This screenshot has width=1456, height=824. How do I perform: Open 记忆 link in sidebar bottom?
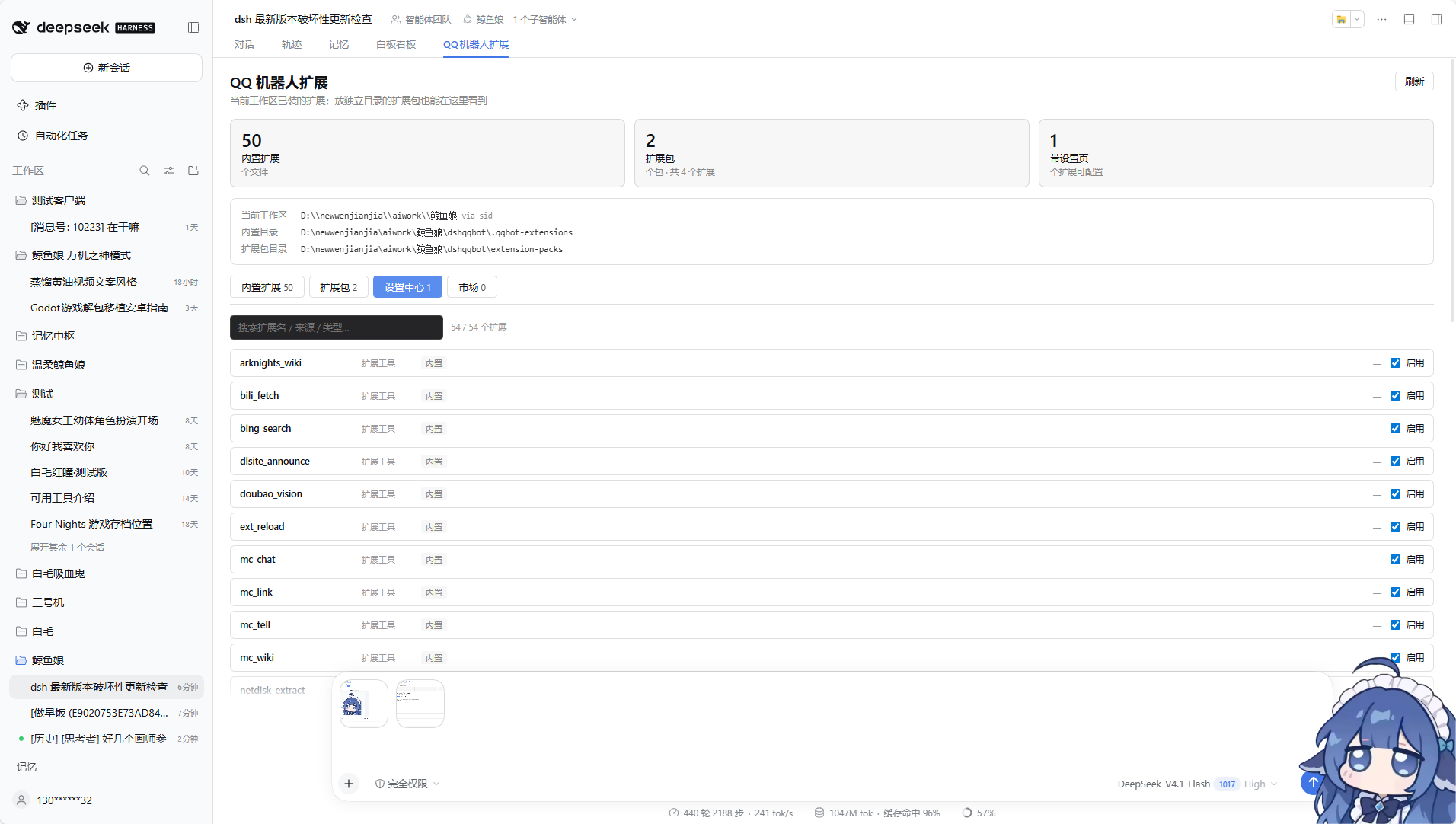27,767
